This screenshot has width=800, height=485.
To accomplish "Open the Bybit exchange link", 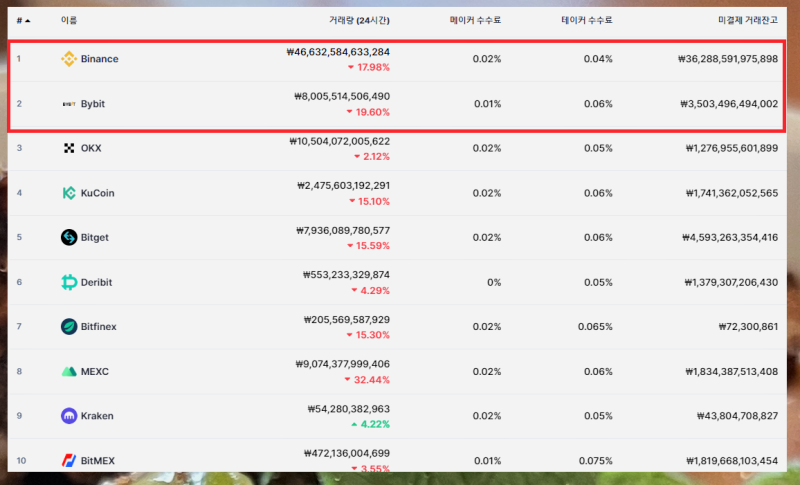I will pos(93,104).
